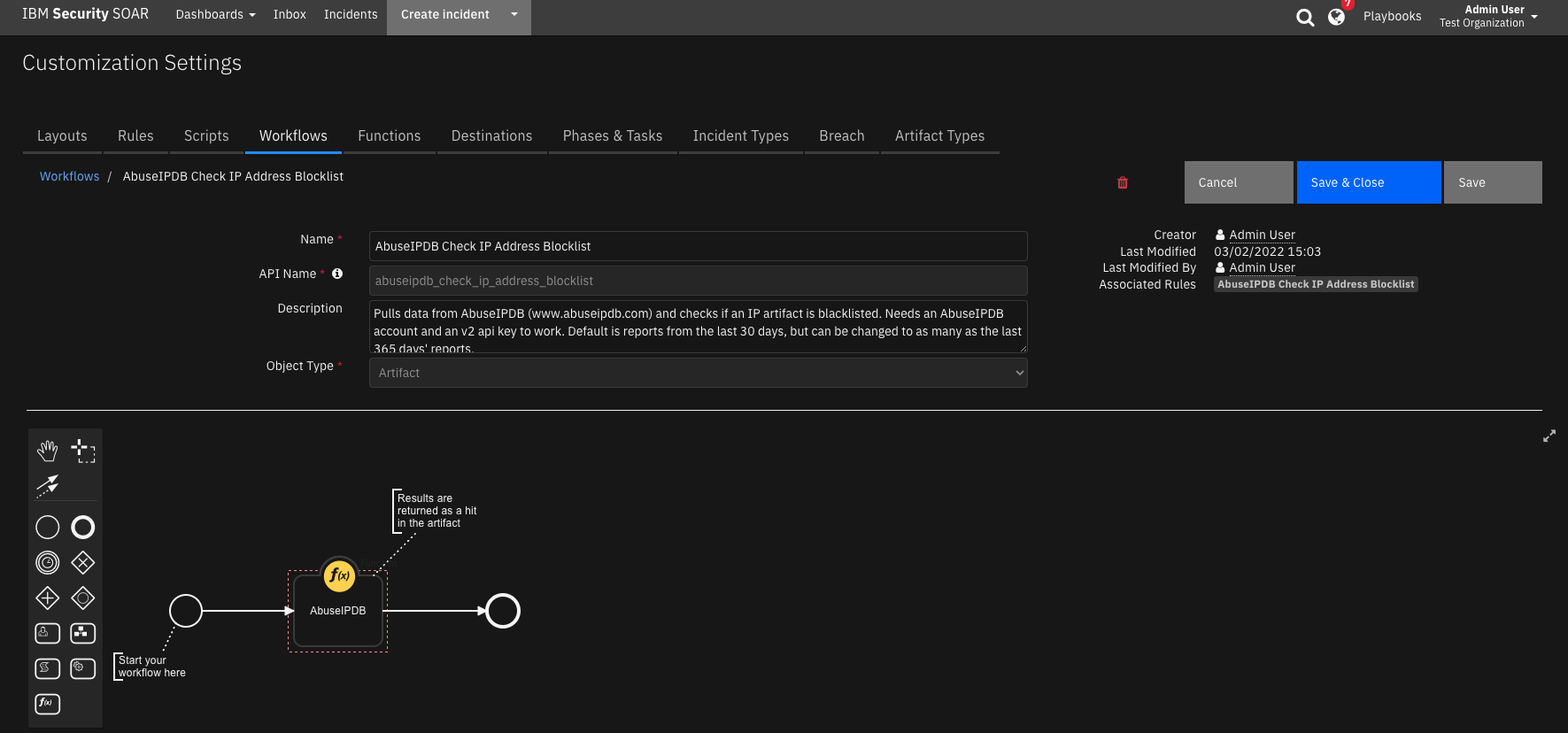This screenshot has width=1568, height=733.
Task: Add an end event thick circle
Action: point(83,528)
